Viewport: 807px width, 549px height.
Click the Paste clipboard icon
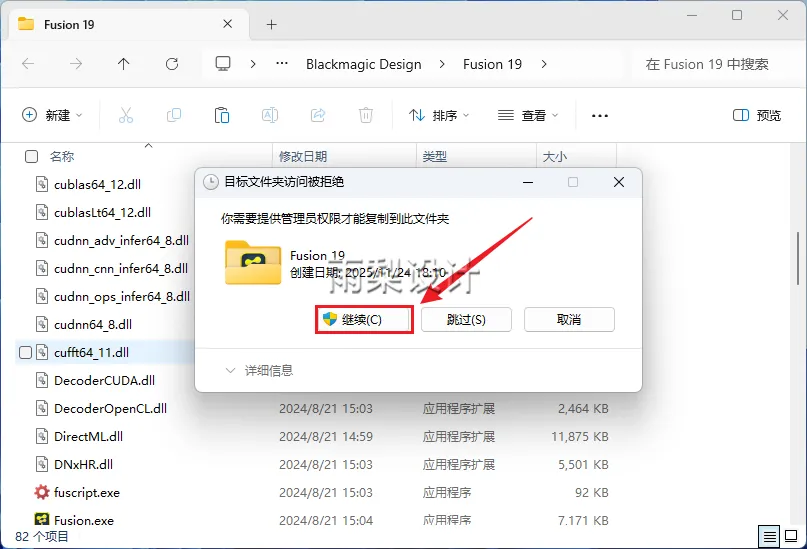point(222,115)
